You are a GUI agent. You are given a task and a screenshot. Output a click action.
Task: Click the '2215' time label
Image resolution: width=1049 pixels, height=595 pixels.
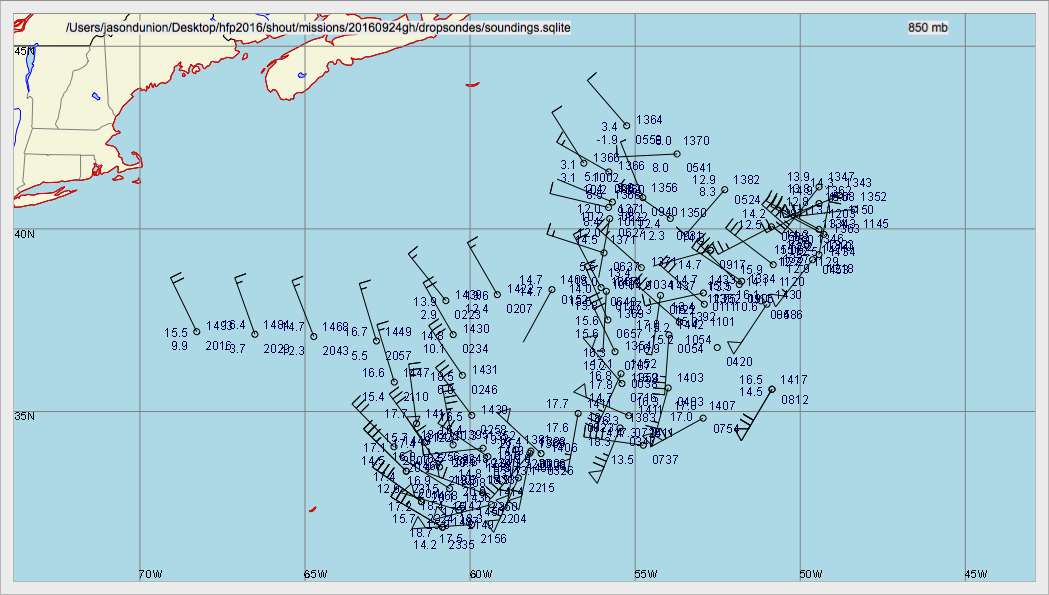tap(541, 488)
